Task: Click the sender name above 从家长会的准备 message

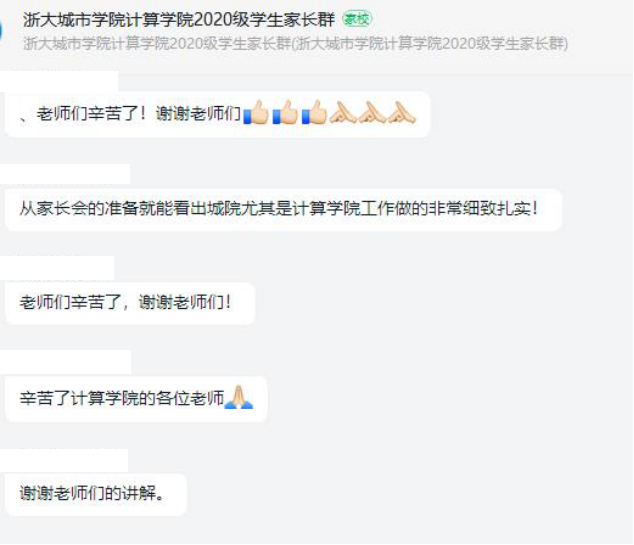Action: [x=65, y=174]
